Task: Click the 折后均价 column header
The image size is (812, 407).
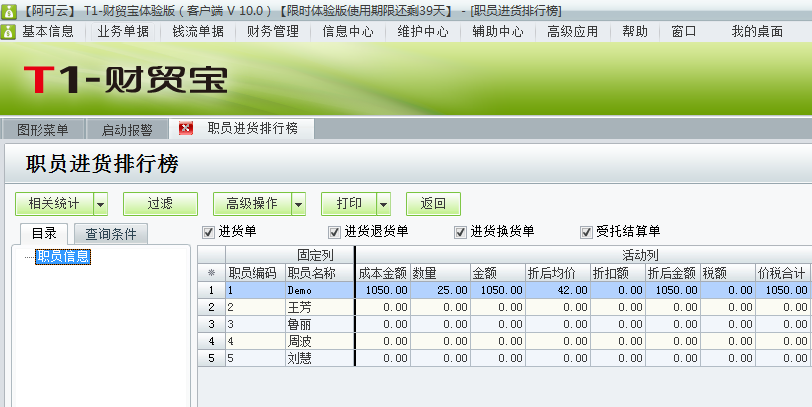Action: pos(558,273)
